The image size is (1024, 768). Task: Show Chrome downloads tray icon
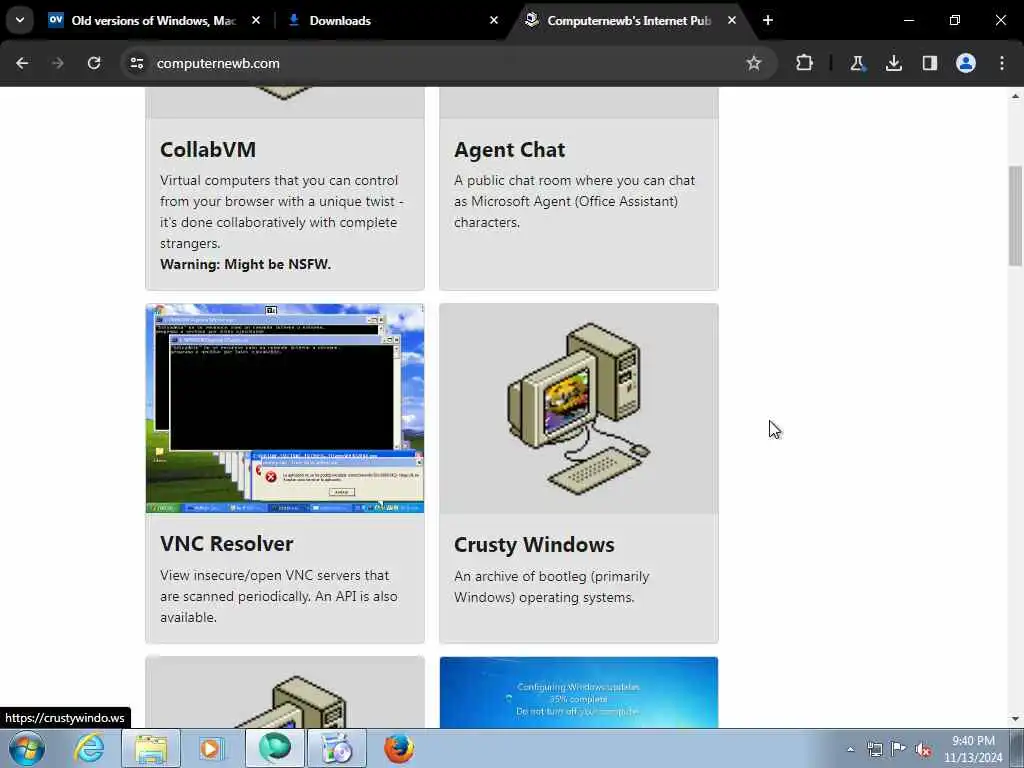[893, 63]
